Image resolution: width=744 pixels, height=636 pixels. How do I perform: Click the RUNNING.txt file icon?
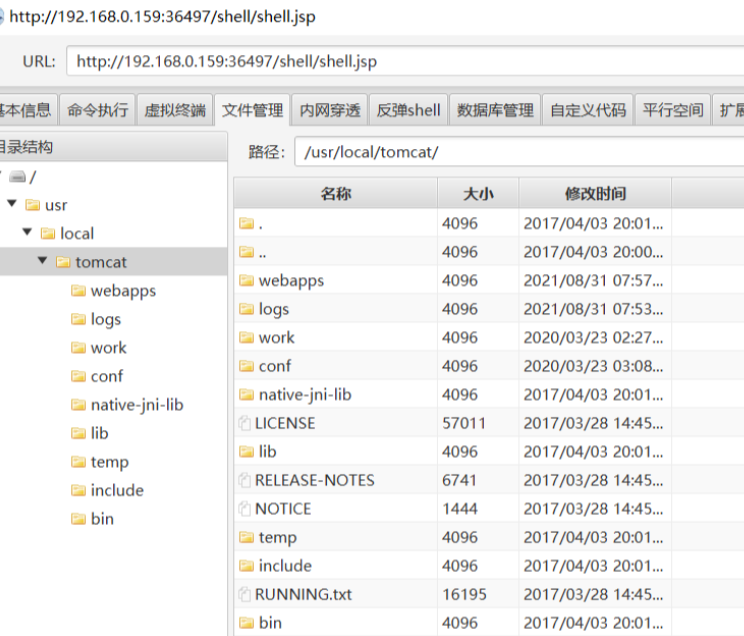(x=245, y=595)
